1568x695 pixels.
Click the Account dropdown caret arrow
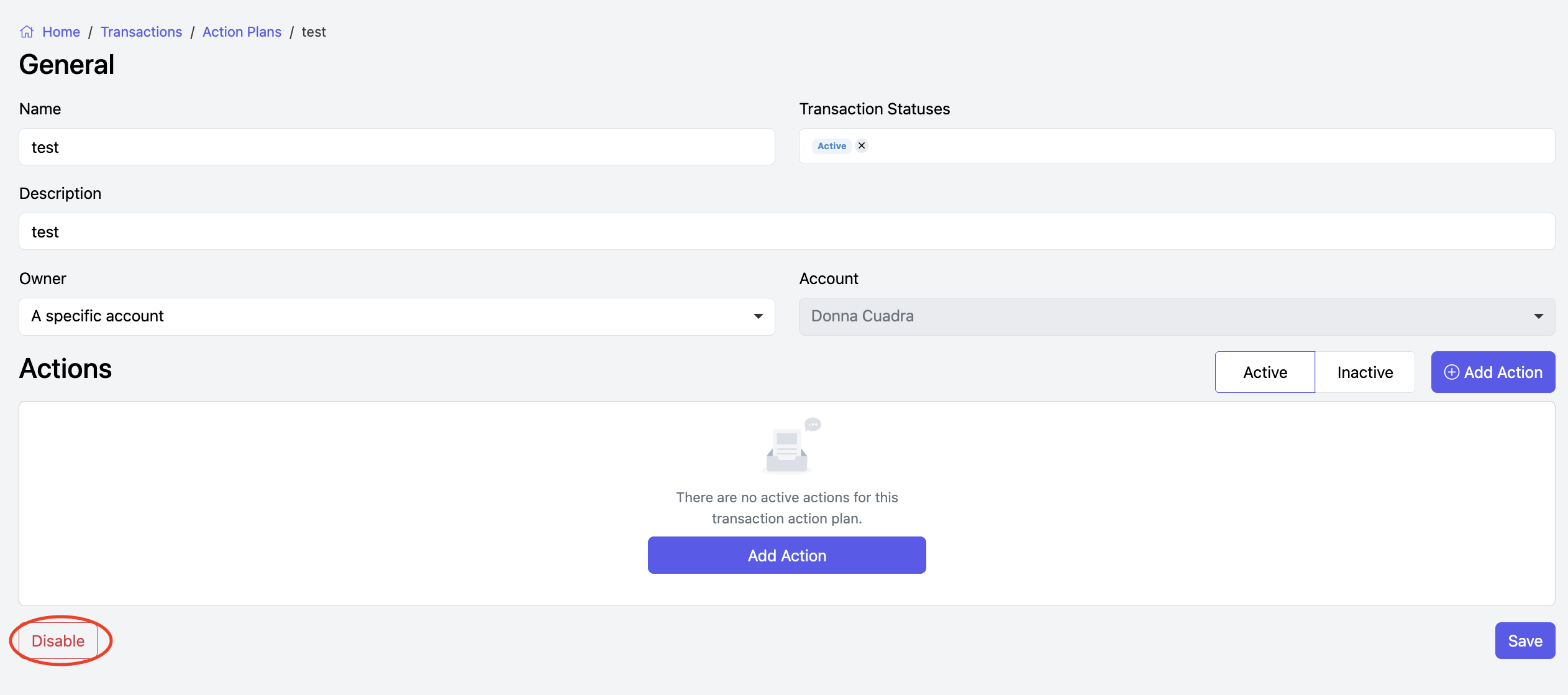[x=1538, y=316]
